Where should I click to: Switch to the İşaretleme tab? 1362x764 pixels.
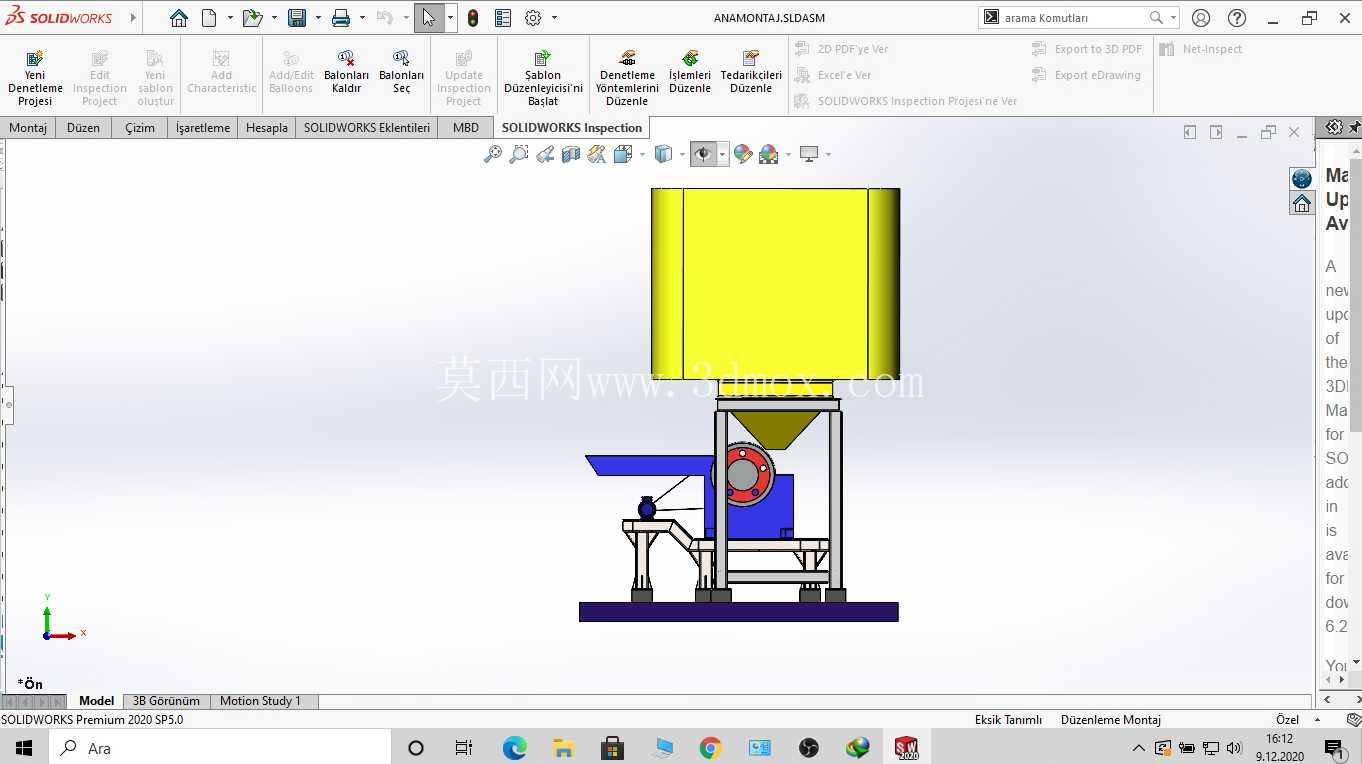click(x=203, y=128)
